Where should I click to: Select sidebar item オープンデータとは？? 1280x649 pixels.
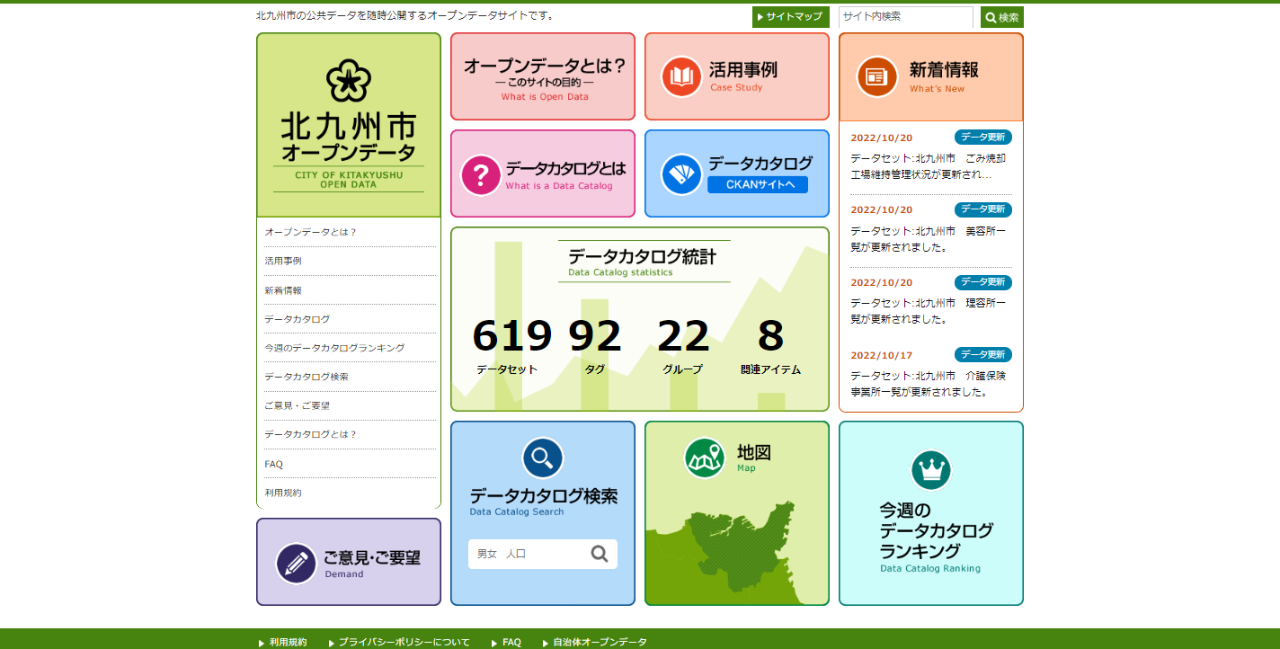[x=348, y=232]
